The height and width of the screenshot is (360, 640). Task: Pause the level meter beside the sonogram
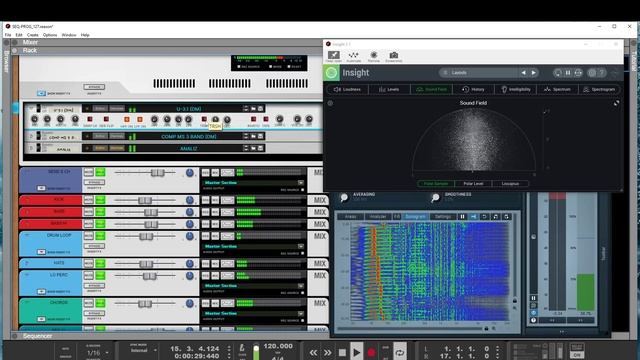(x=533, y=298)
